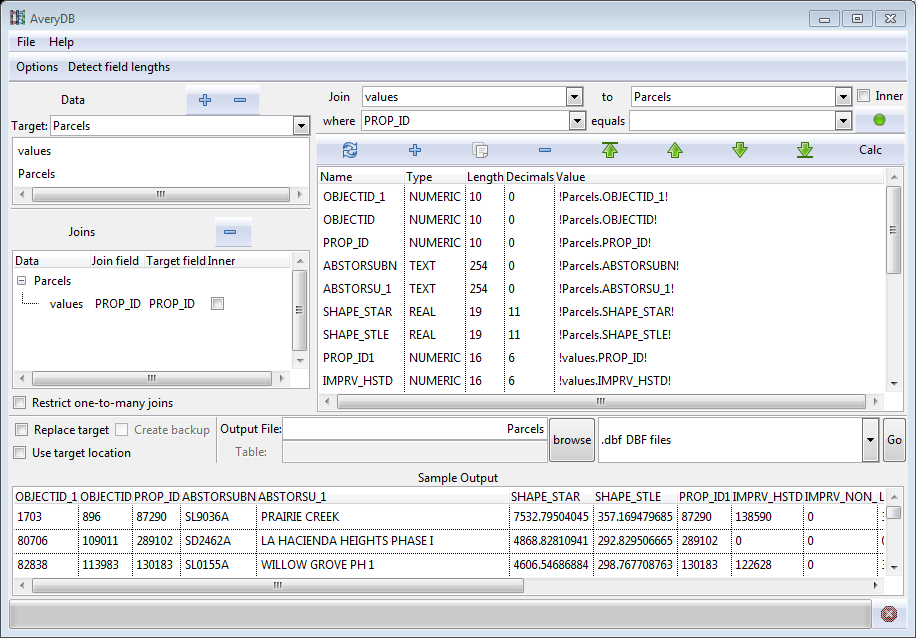Open the Help menu
The image size is (916, 638).
pyautogui.click(x=61, y=42)
